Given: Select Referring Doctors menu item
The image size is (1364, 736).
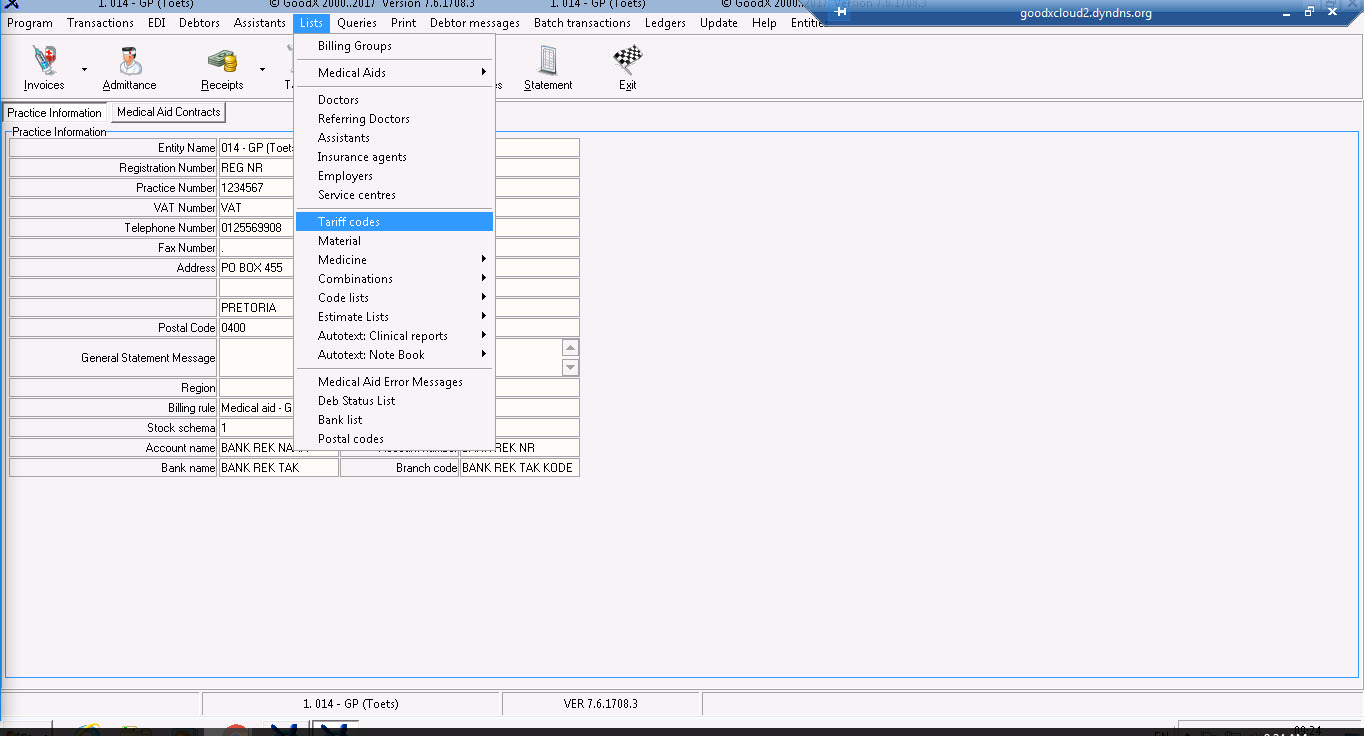Looking at the screenshot, I should pyautogui.click(x=363, y=119).
